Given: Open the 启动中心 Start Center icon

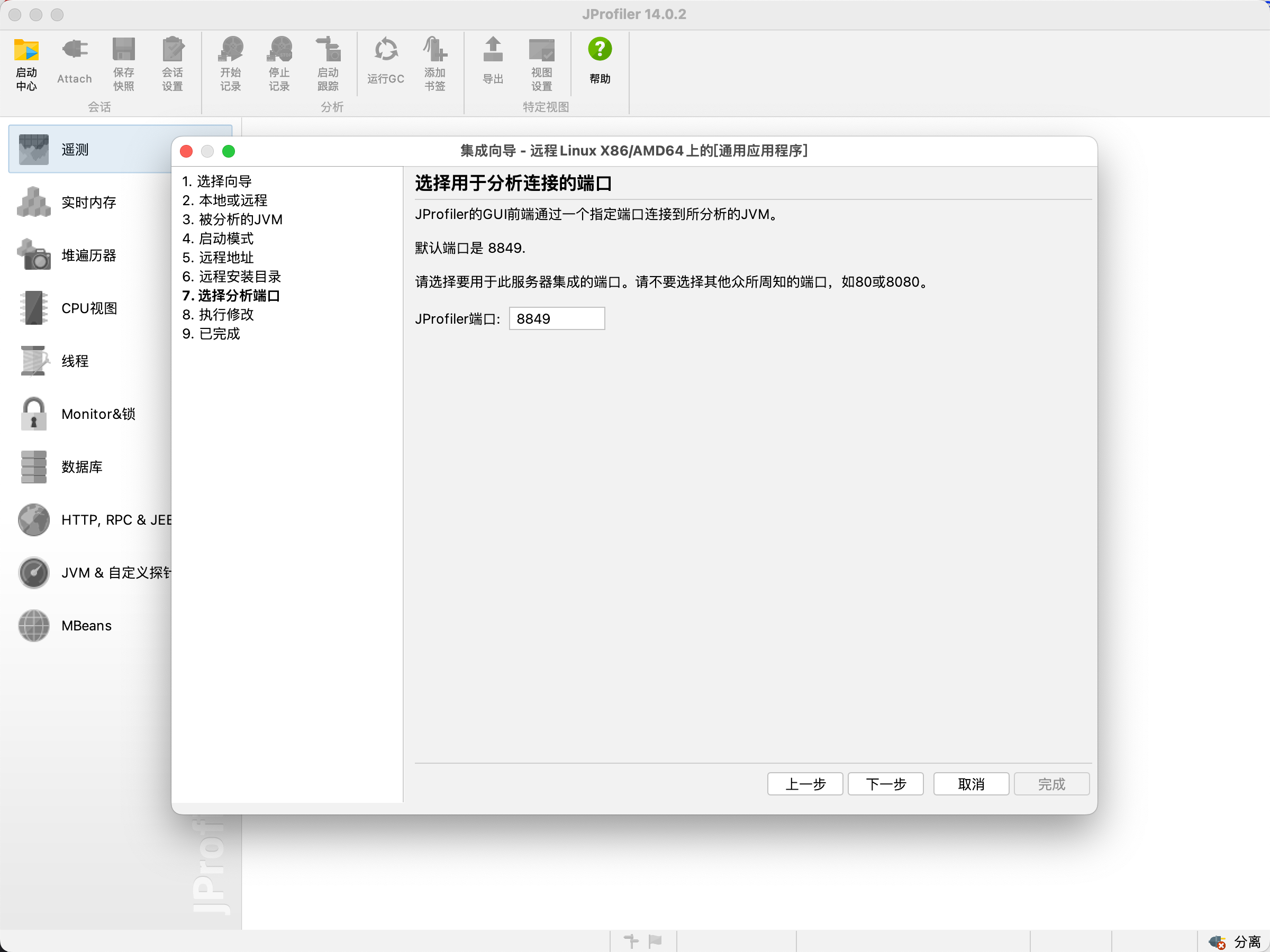Looking at the screenshot, I should click(x=26, y=50).
